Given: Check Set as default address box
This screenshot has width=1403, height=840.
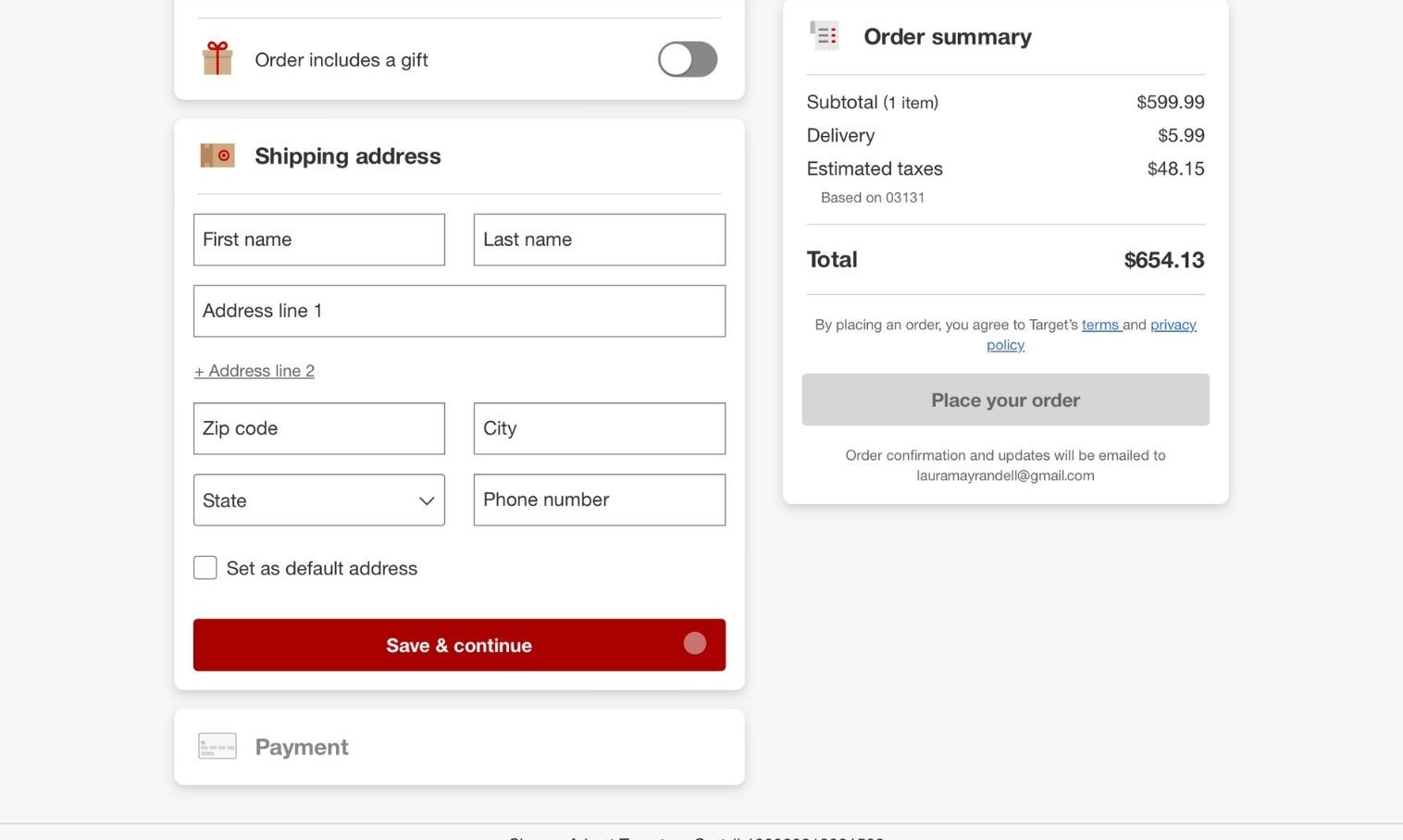Looking at the screenshot, I should [x=205, y=568].
